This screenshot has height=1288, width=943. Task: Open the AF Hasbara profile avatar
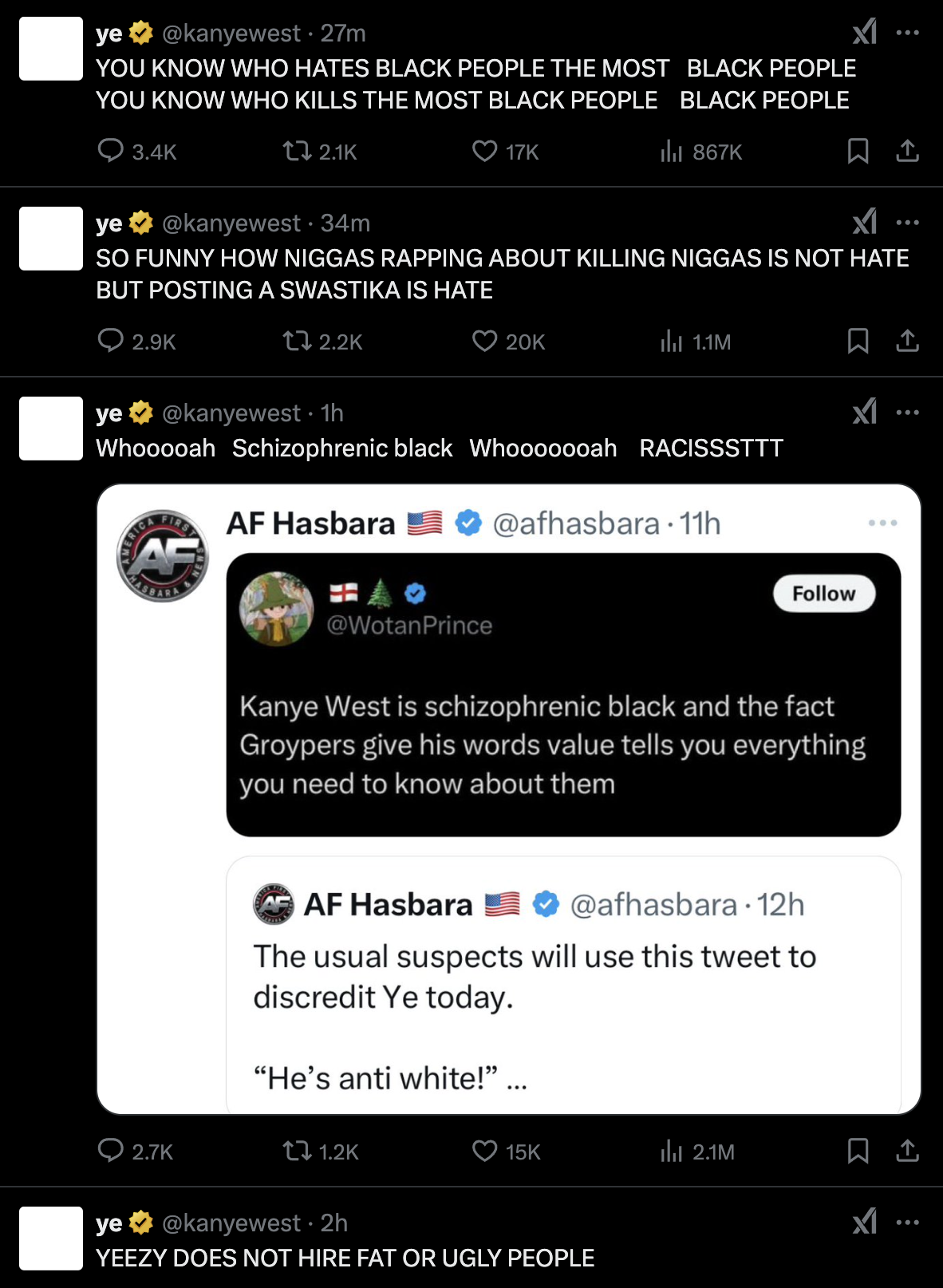pos(163,555)
